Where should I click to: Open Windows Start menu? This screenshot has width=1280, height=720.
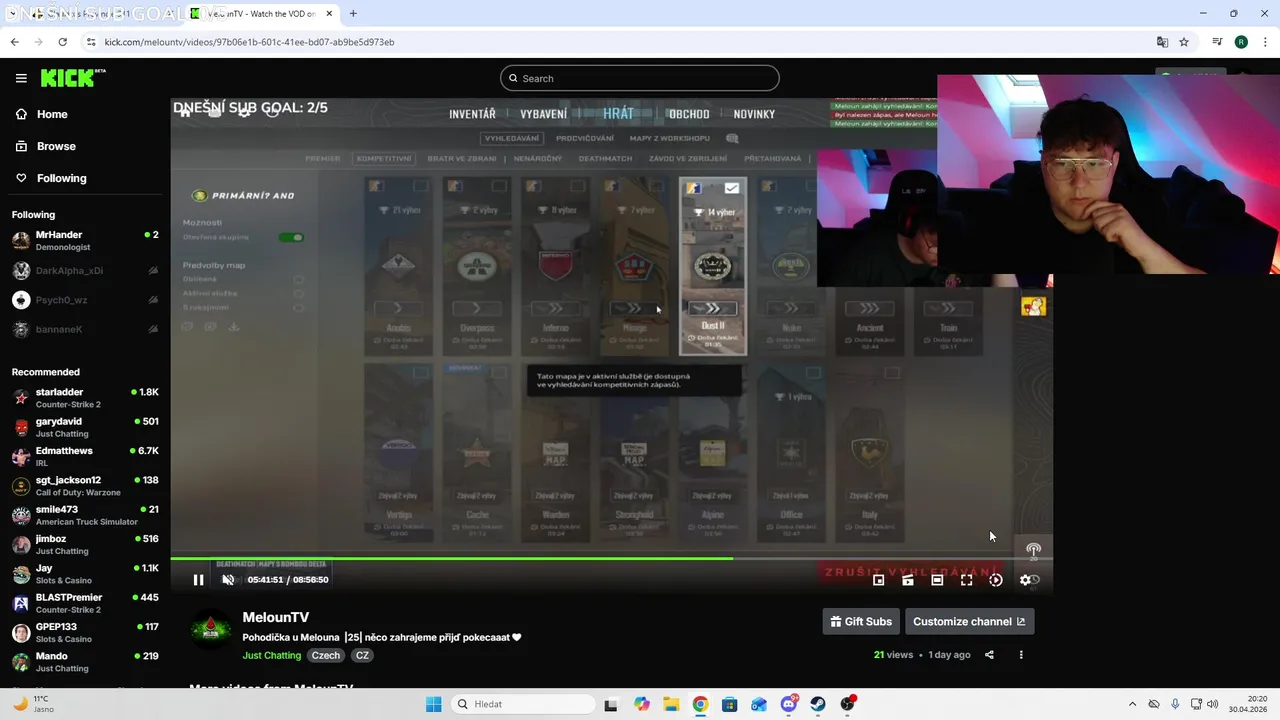(433, 704)
